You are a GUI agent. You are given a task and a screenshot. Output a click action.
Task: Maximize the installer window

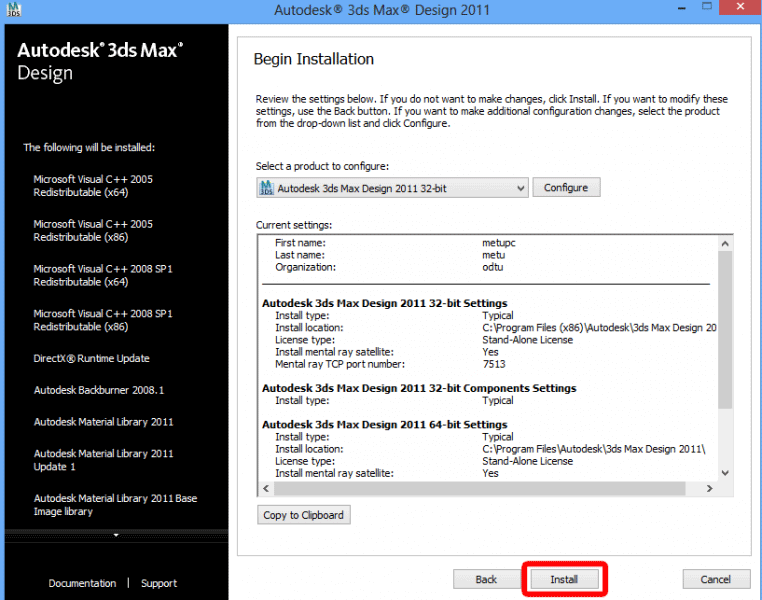pos(707,7)
